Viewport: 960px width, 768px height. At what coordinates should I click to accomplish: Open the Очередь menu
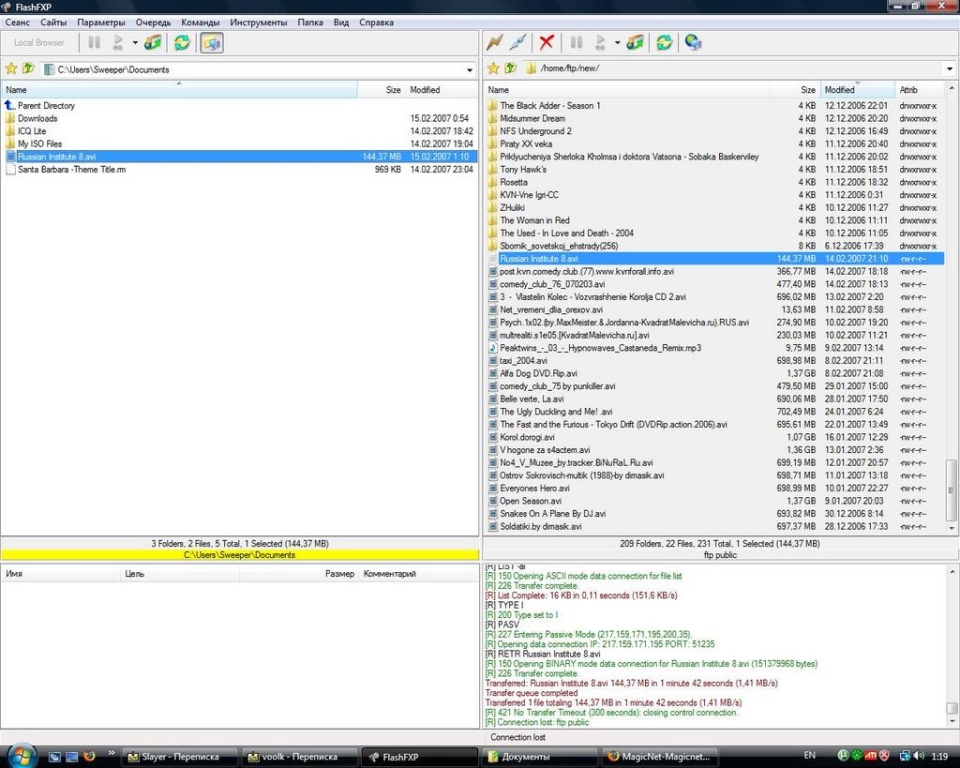153,22
